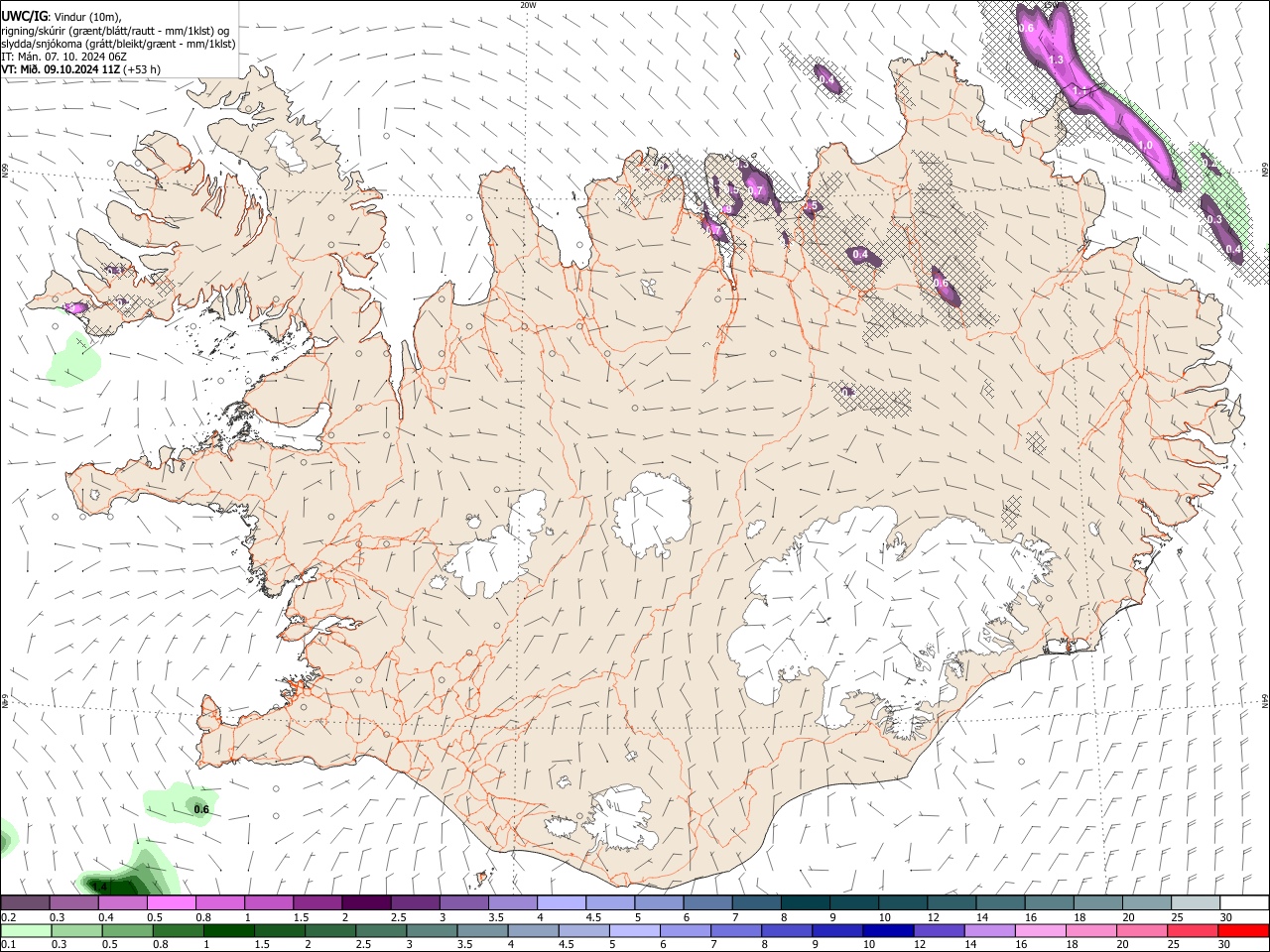Click the '0.7' value in the large north coast snow patch
This screenshot has width=1270, height=952.
pos(754,190)
